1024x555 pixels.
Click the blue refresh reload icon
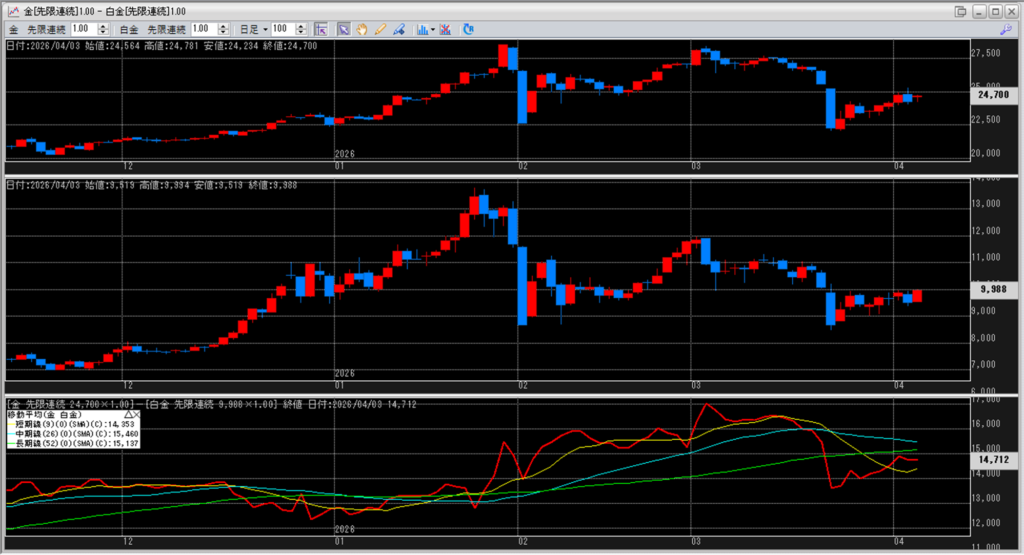[x=468, y=29]
